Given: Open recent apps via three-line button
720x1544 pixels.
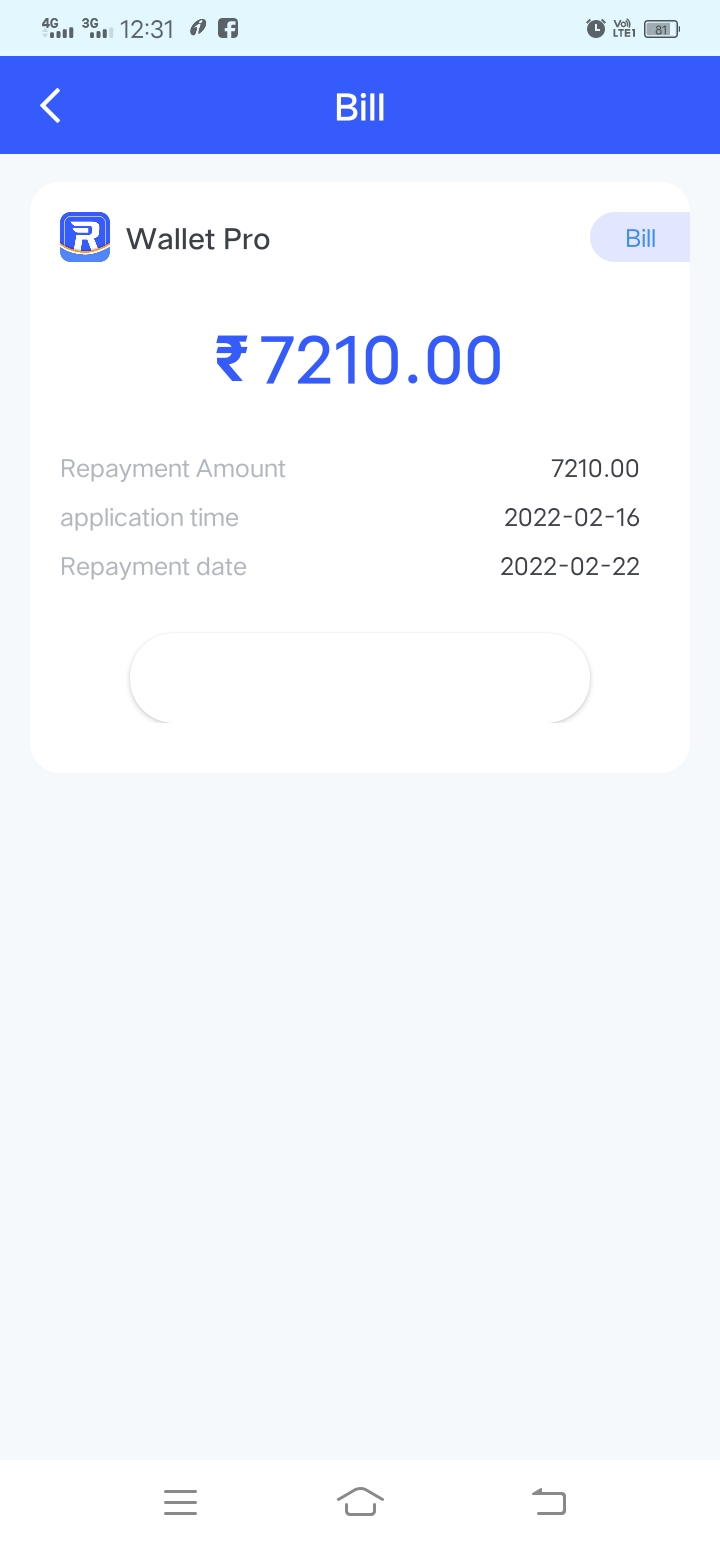Looking at the screenshot, I should [x=180, y=1502].
